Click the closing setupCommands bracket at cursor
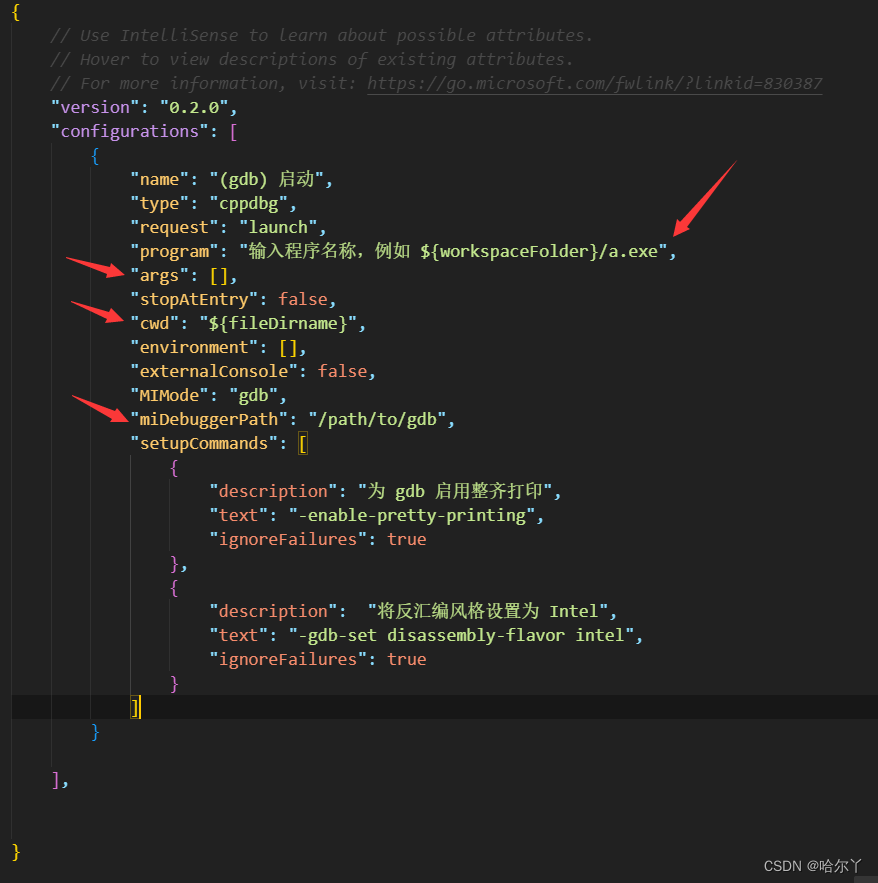The height and width of the screenshot is (883, 878). pyautogui.click(x=135, y=707)
